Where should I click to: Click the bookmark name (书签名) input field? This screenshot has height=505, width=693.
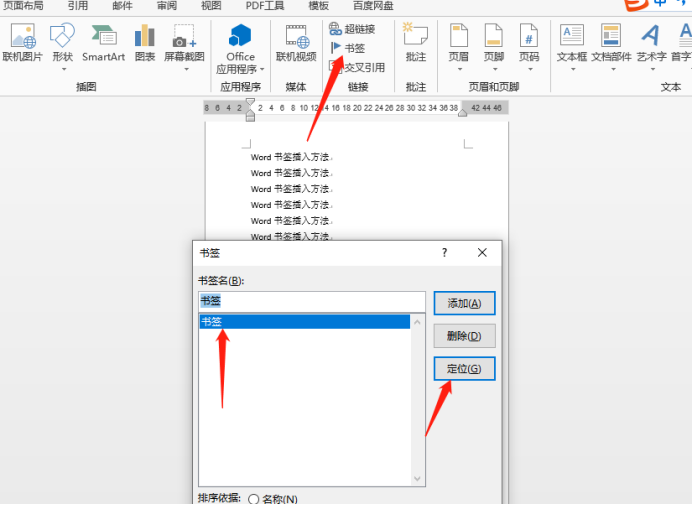[x=312, y=301]
